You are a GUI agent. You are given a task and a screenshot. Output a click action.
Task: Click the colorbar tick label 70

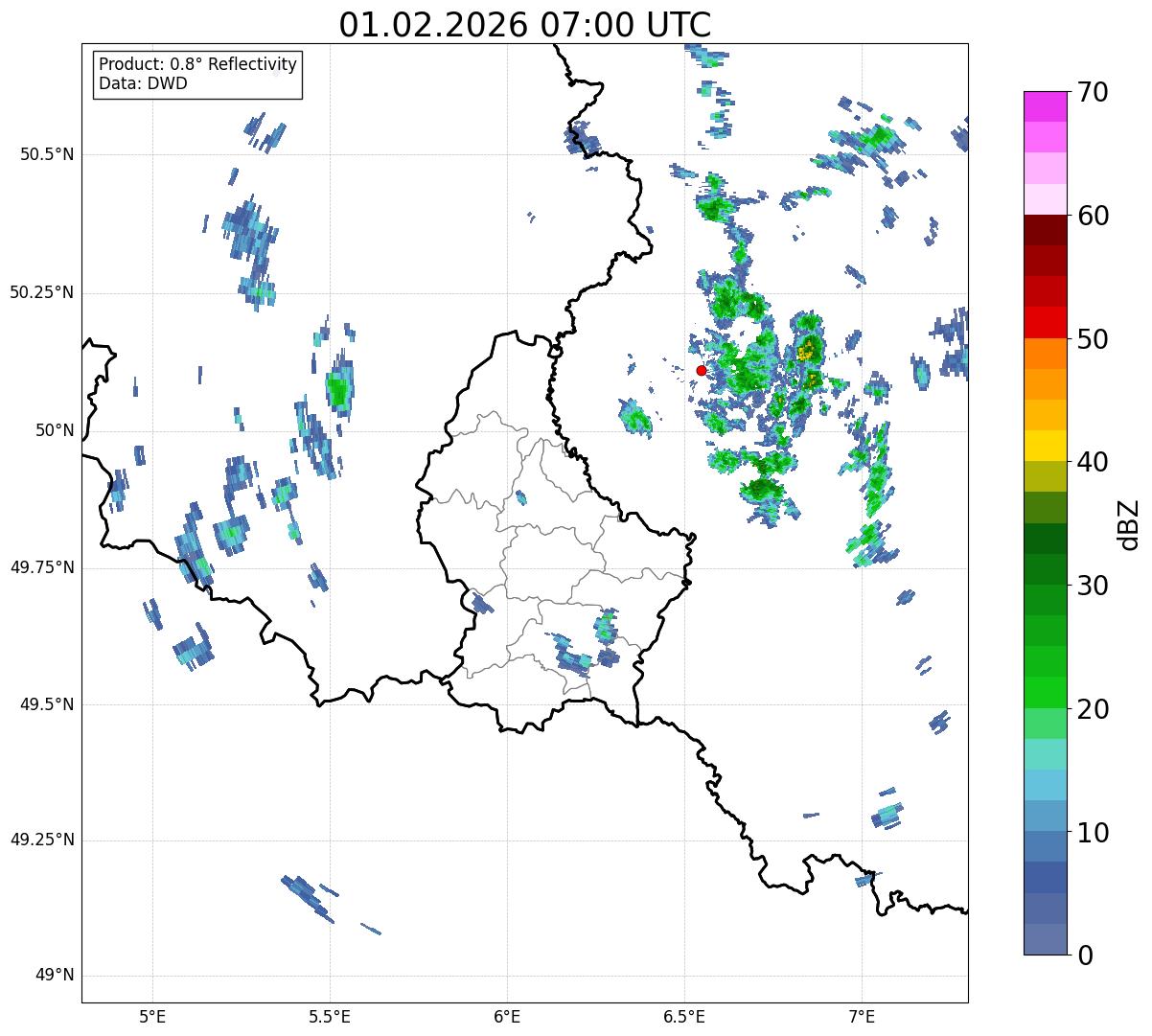pos(1093,92)
